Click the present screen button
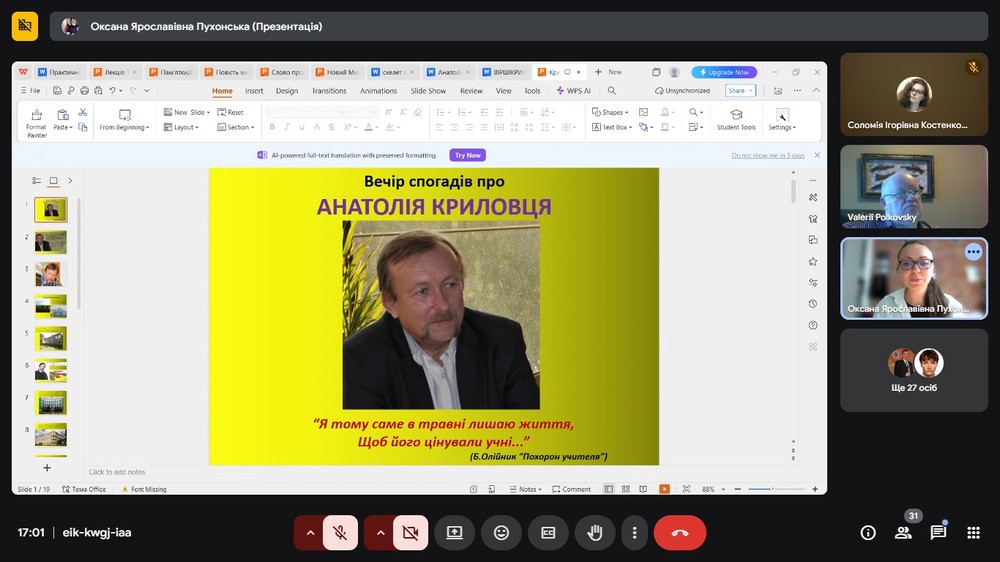Viewport: 1000px width, 562px height. 454,533
